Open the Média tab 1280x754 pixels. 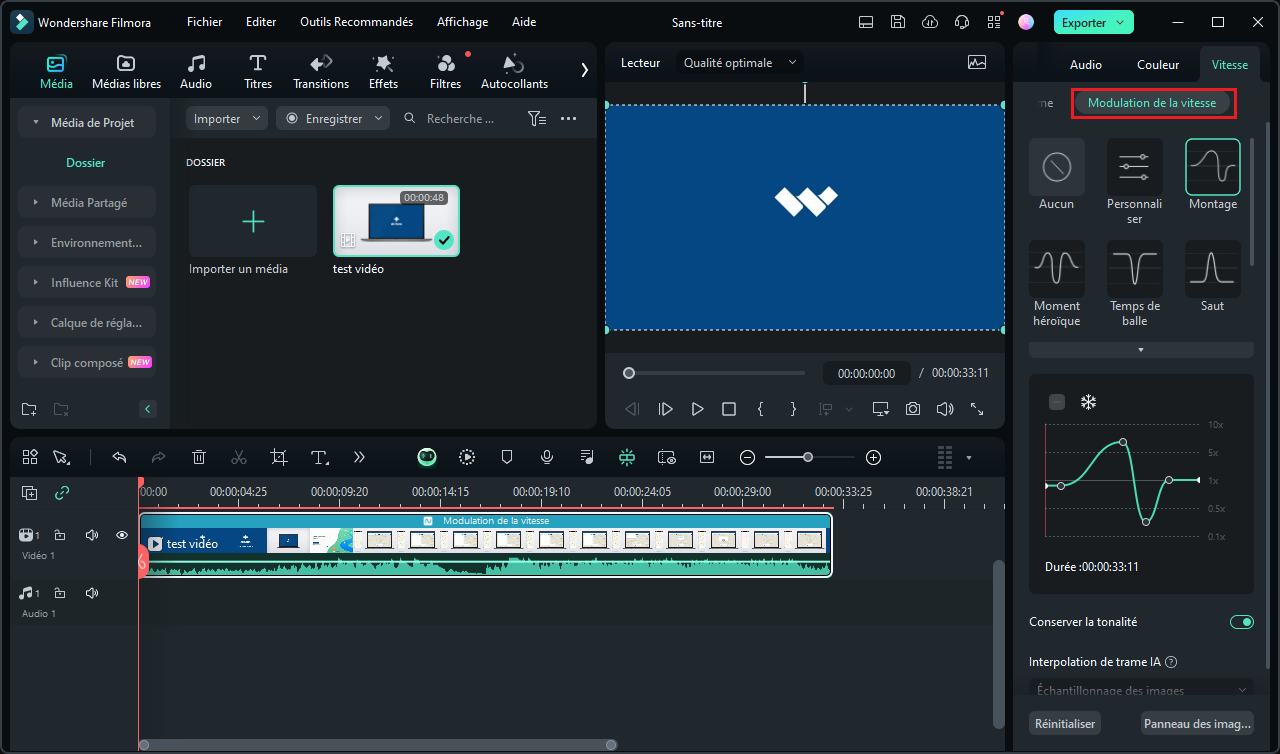click(x=56, y=72)
